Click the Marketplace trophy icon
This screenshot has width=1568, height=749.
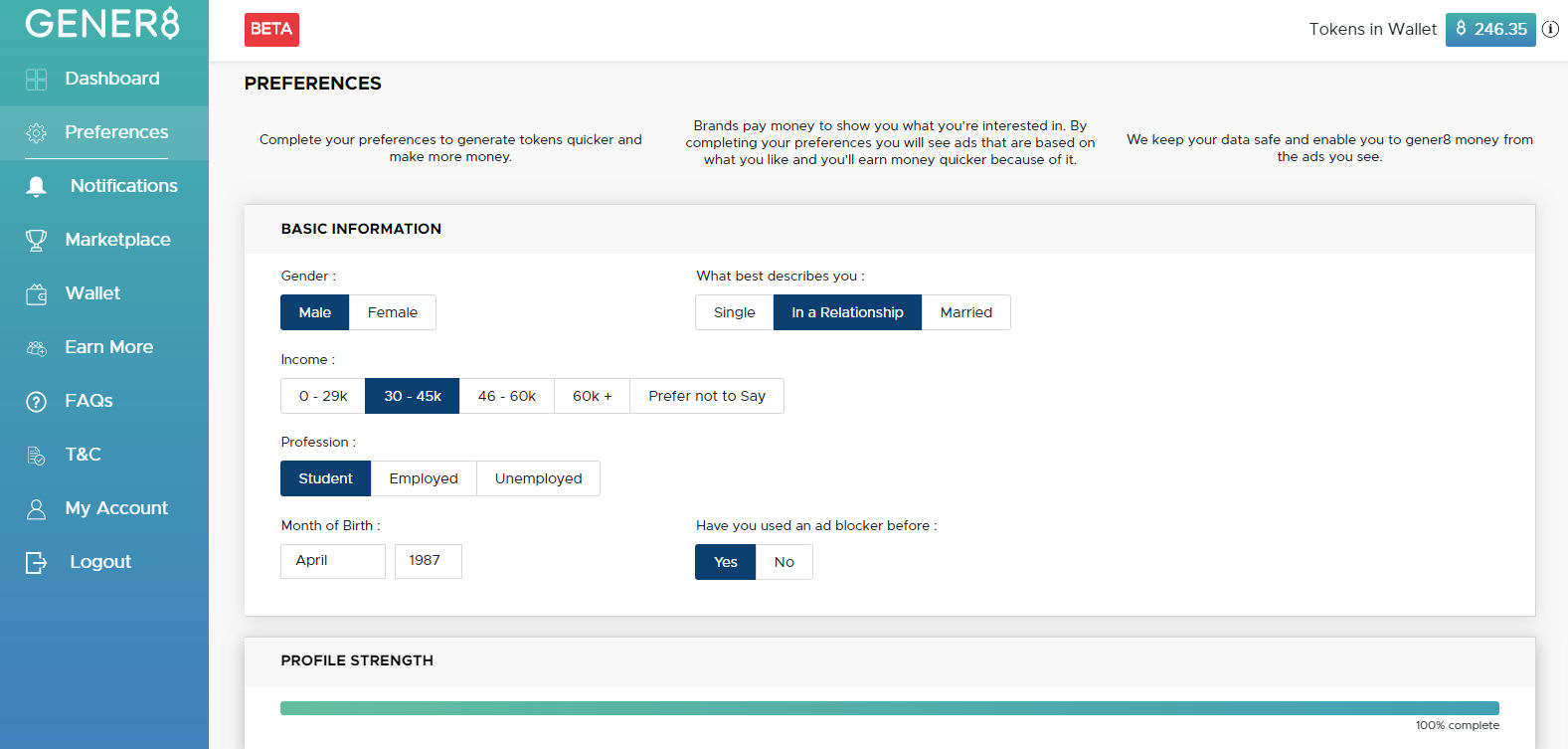pos(37,241)
